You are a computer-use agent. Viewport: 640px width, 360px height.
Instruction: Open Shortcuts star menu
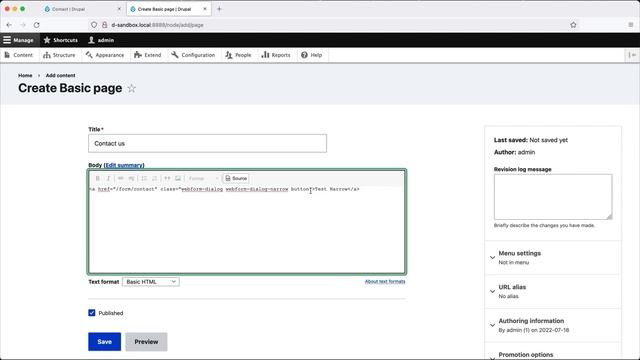(x=60, y=40)
